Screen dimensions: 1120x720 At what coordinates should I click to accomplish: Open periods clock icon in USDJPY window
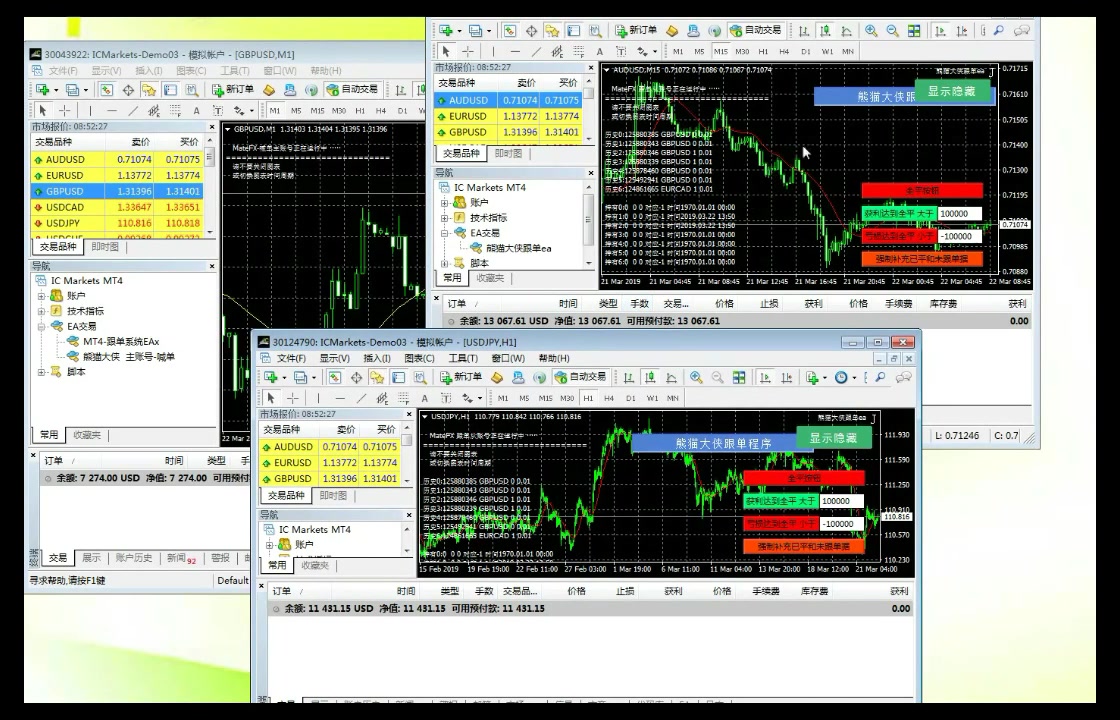tap(841, 377)
